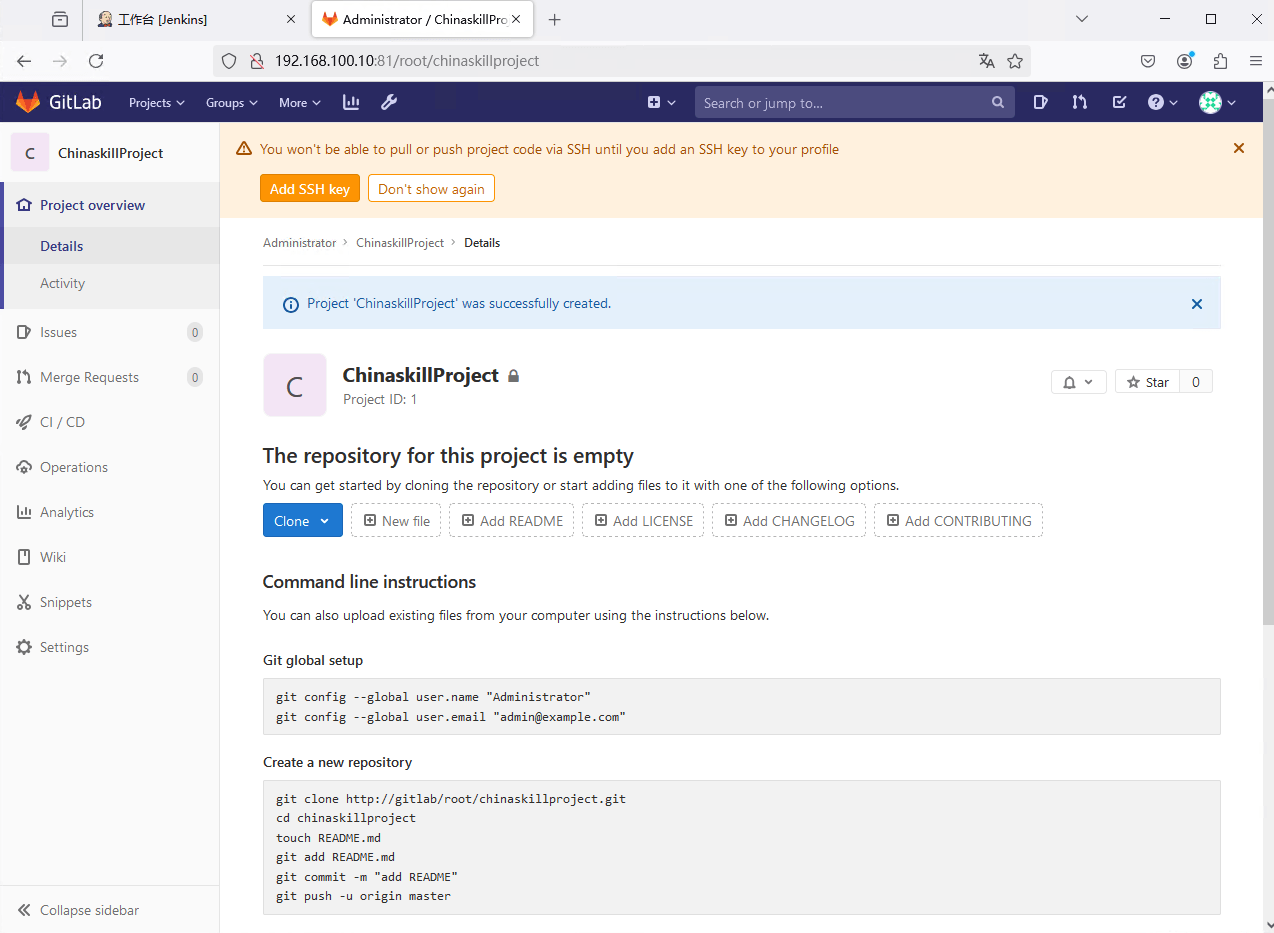Click the instance statistics chart icon
Viewport: 1274px width, 933px height.
(351, 102)
